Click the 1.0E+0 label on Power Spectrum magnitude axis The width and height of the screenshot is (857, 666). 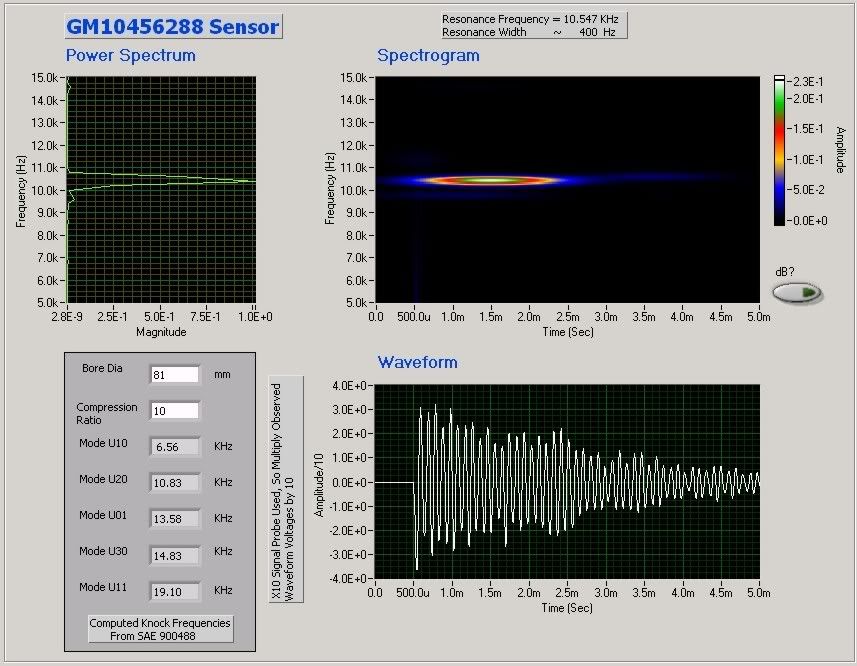pos(253,318)
